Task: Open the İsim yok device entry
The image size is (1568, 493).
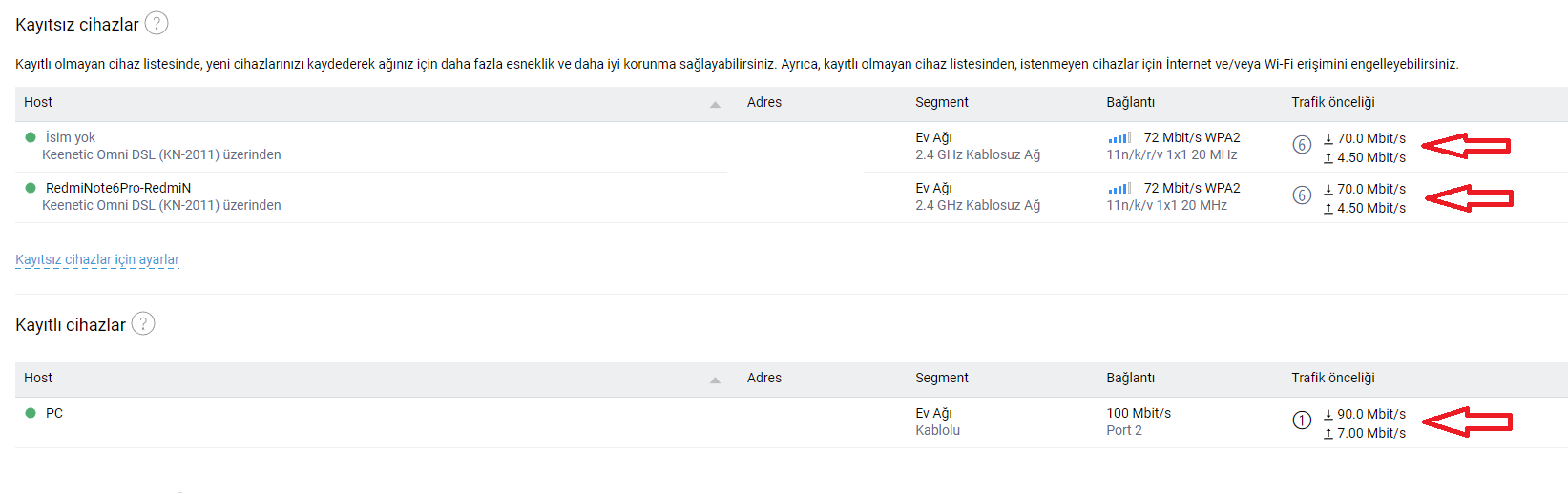Action: coord(71,137)
